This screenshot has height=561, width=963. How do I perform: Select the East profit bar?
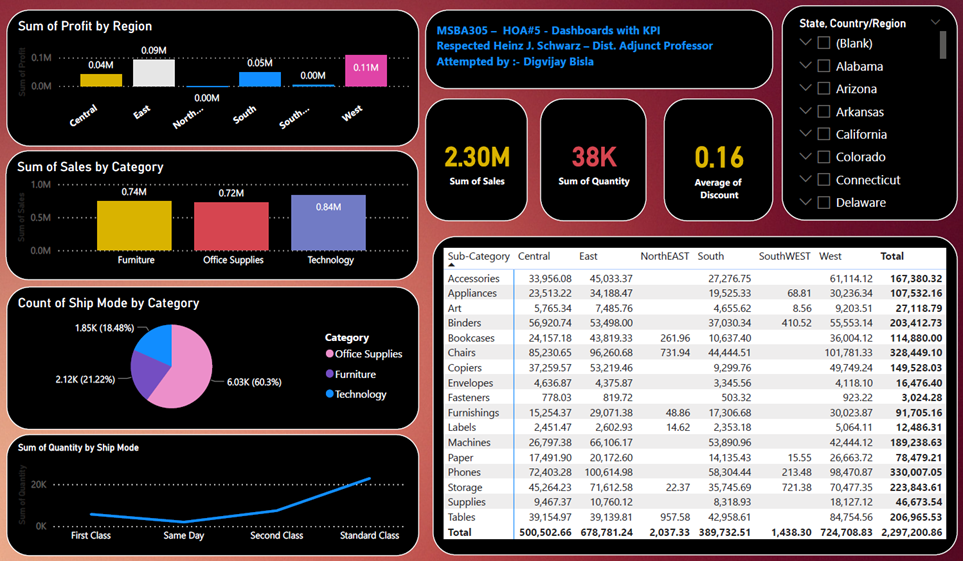tap(154, 73)
